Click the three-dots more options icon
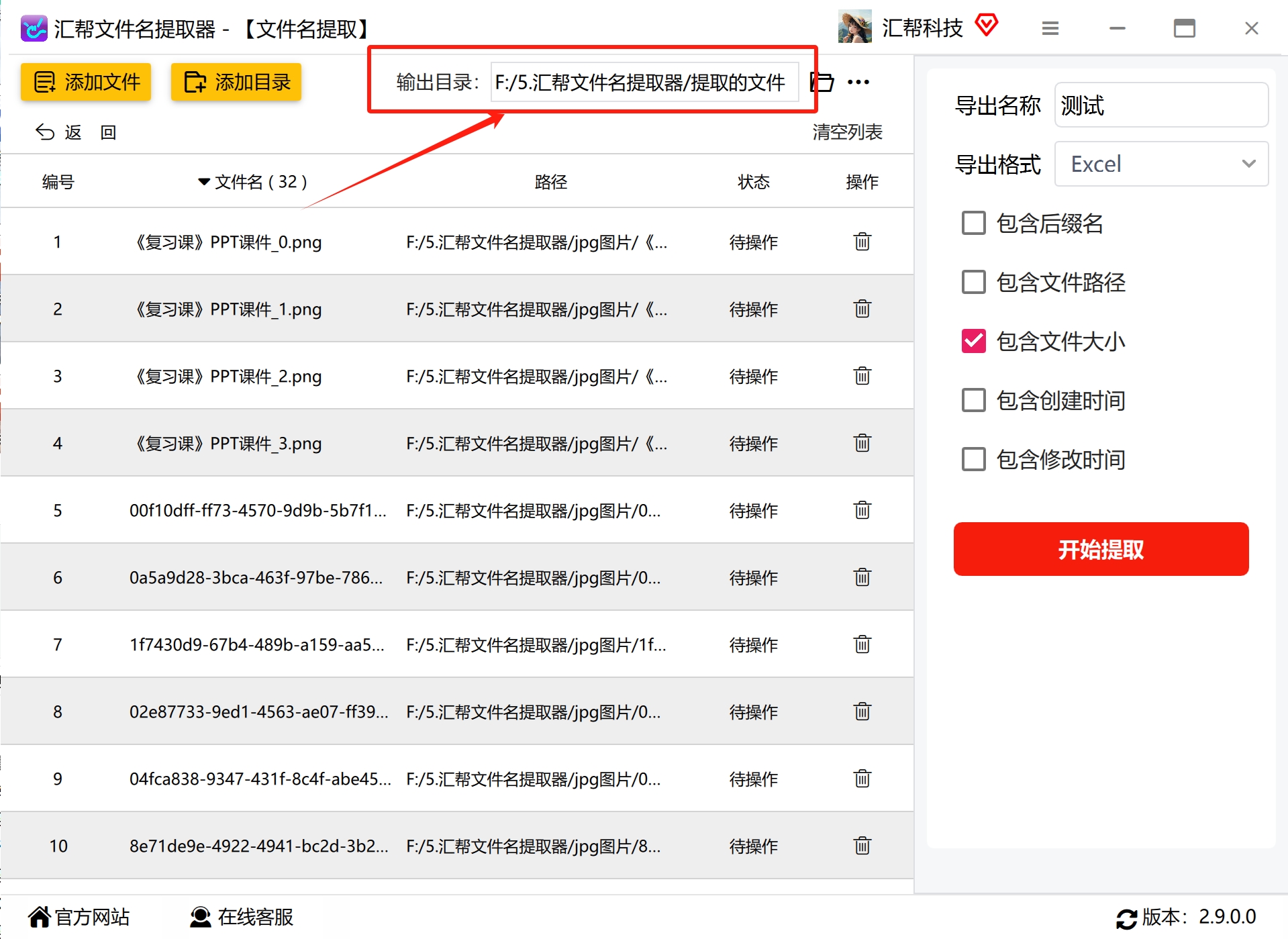The height and width of the screenshot is (939, 1288). 858,82
